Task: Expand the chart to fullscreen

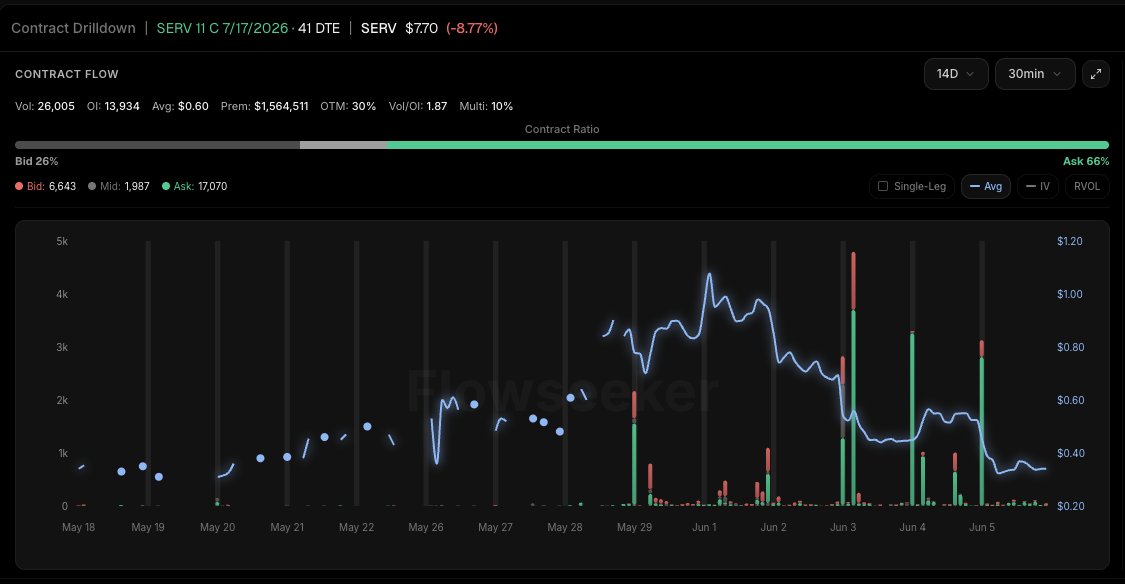Action: pyautogui.click(x=1096, y=74)
